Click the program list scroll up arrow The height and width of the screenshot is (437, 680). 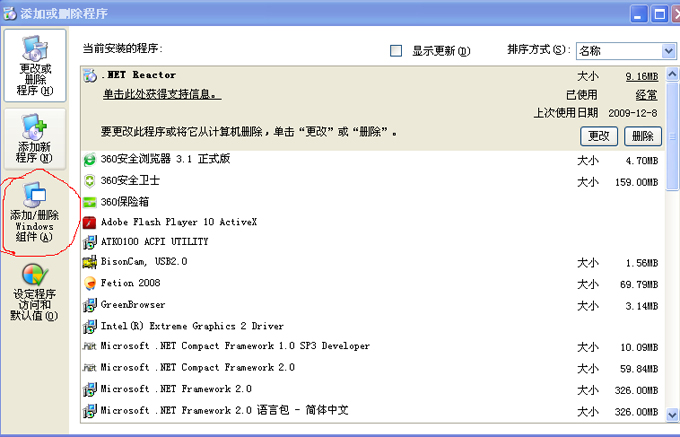click(x=672, y=74)
